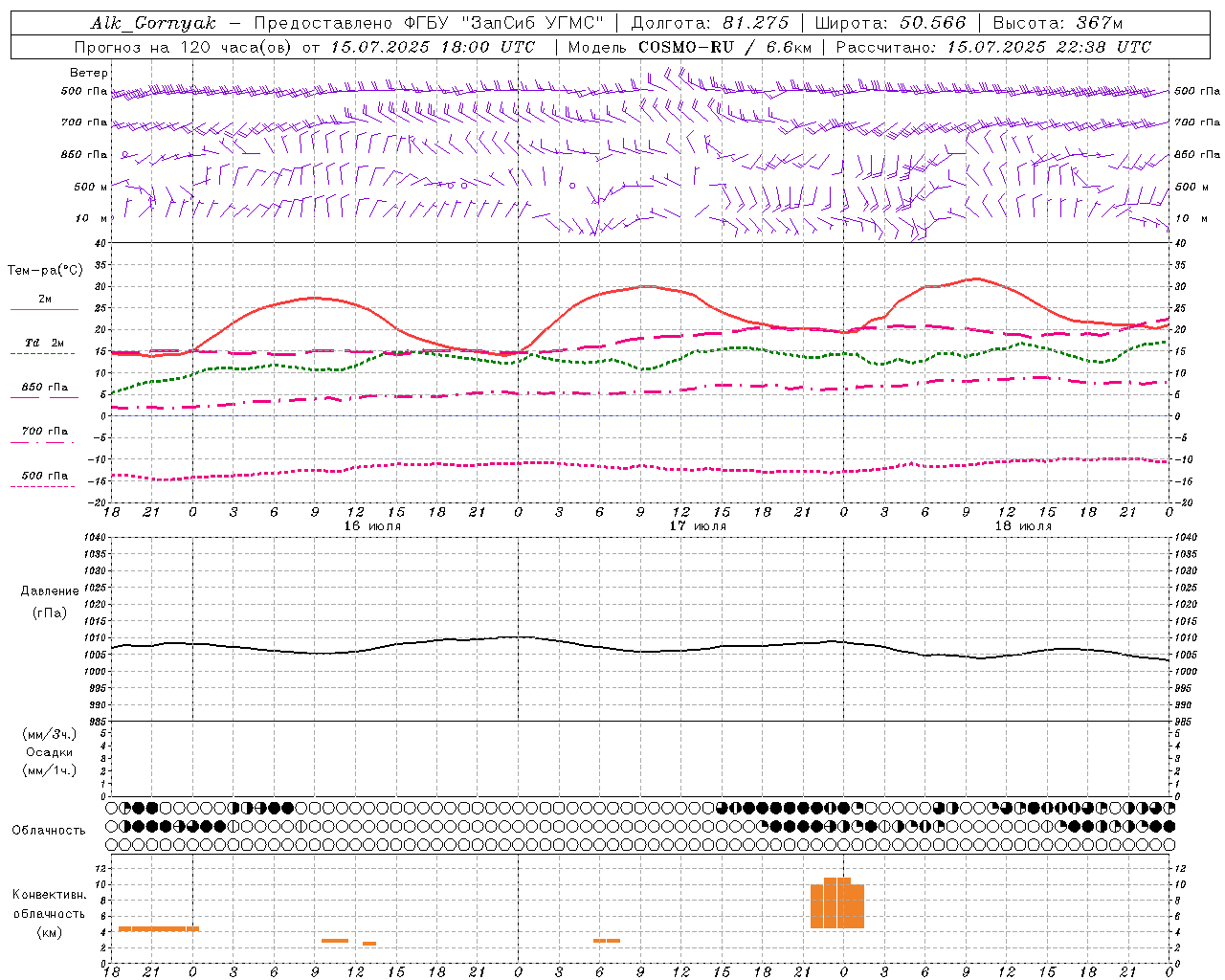Viewport: 1225px width, 980px height.
Task: Click the computed time Рассчитано: 15.07.2025 22:38 UTC
Action: [x=993, y=47]
